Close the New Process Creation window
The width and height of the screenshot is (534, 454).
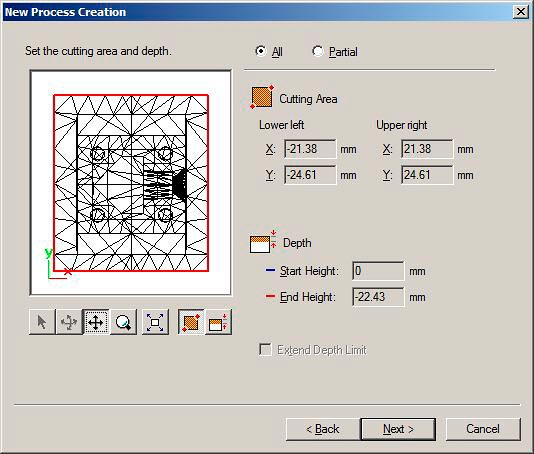(521, 12)
